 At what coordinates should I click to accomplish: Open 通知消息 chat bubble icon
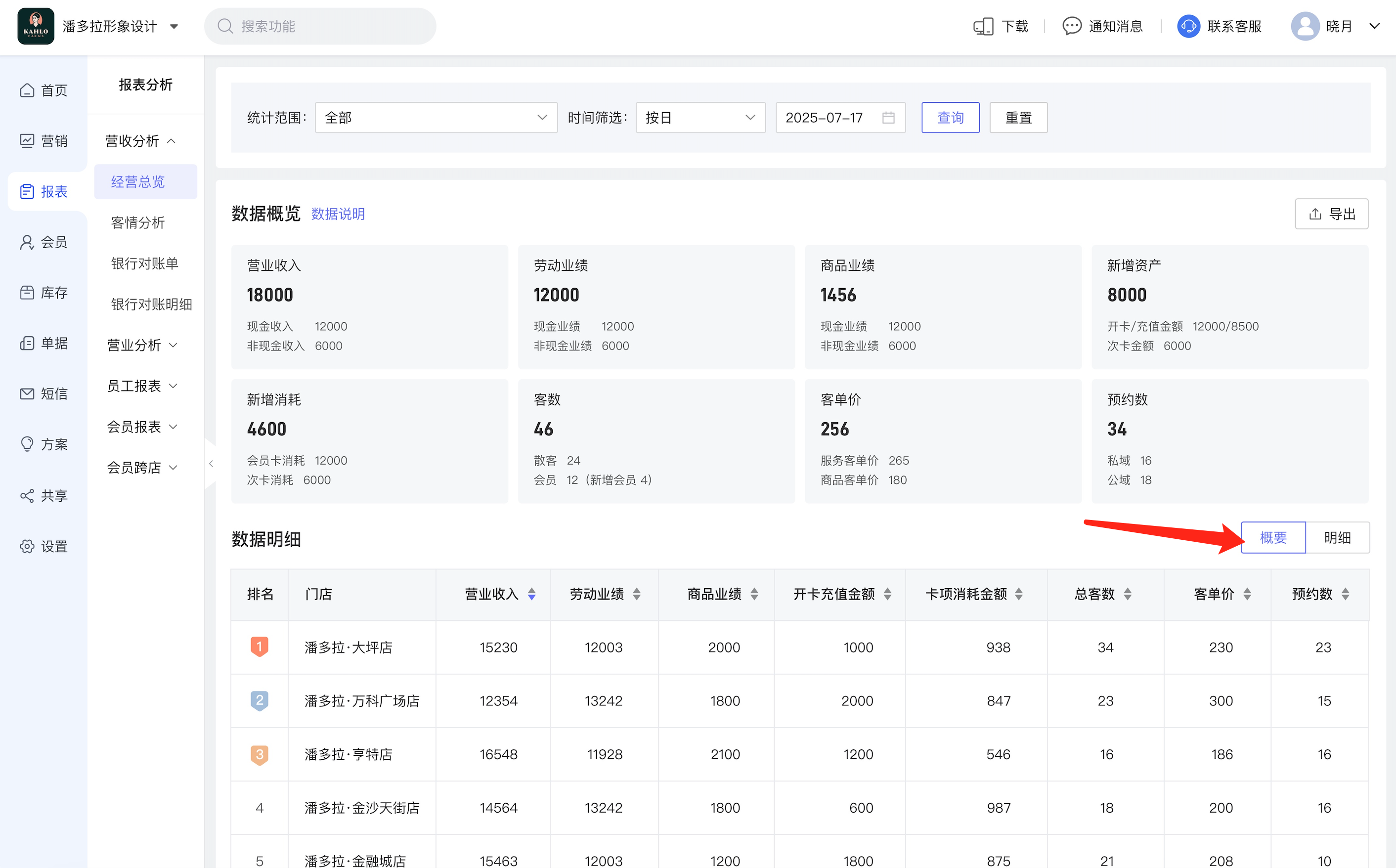(1071, 26)
